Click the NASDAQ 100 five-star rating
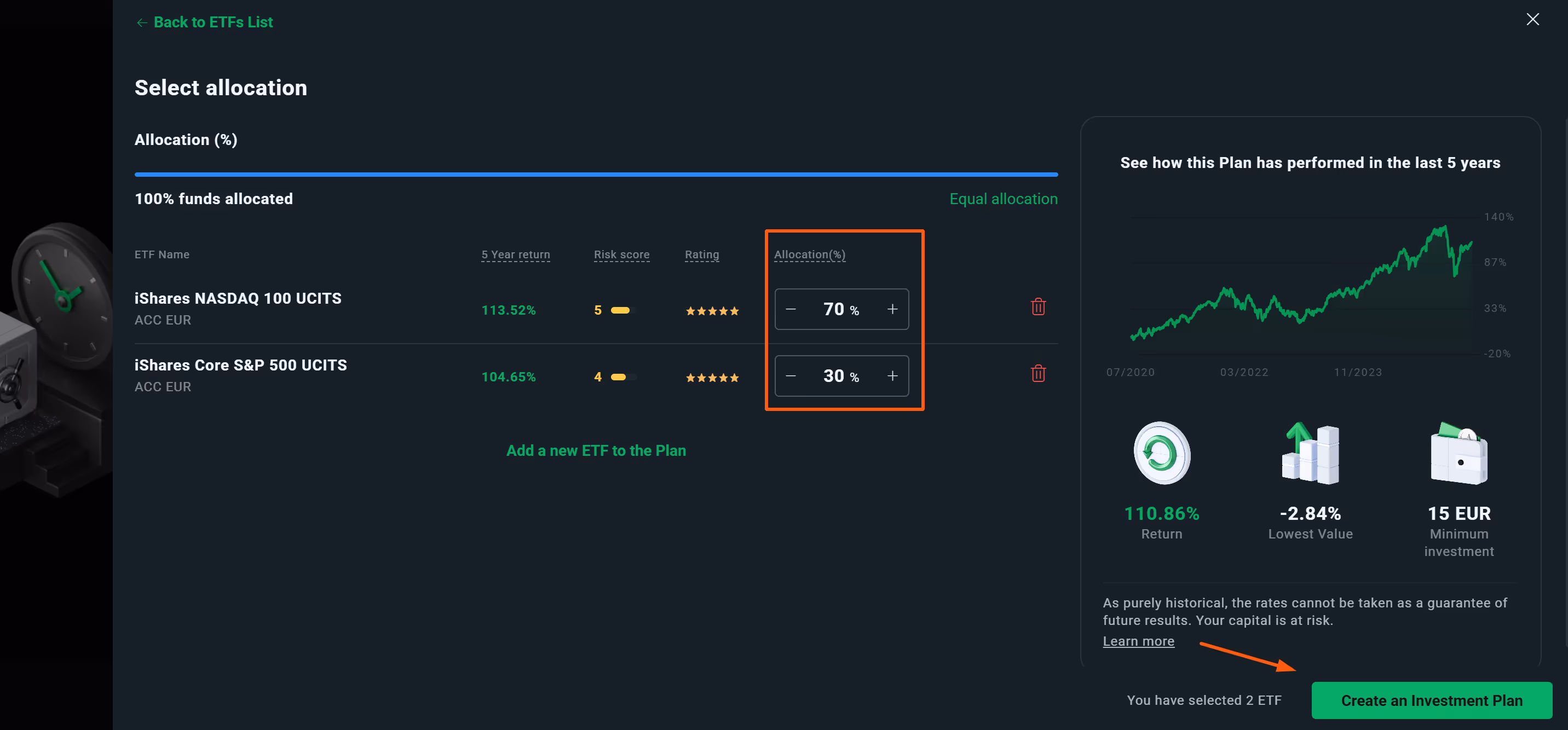 [x=712, y=311]
